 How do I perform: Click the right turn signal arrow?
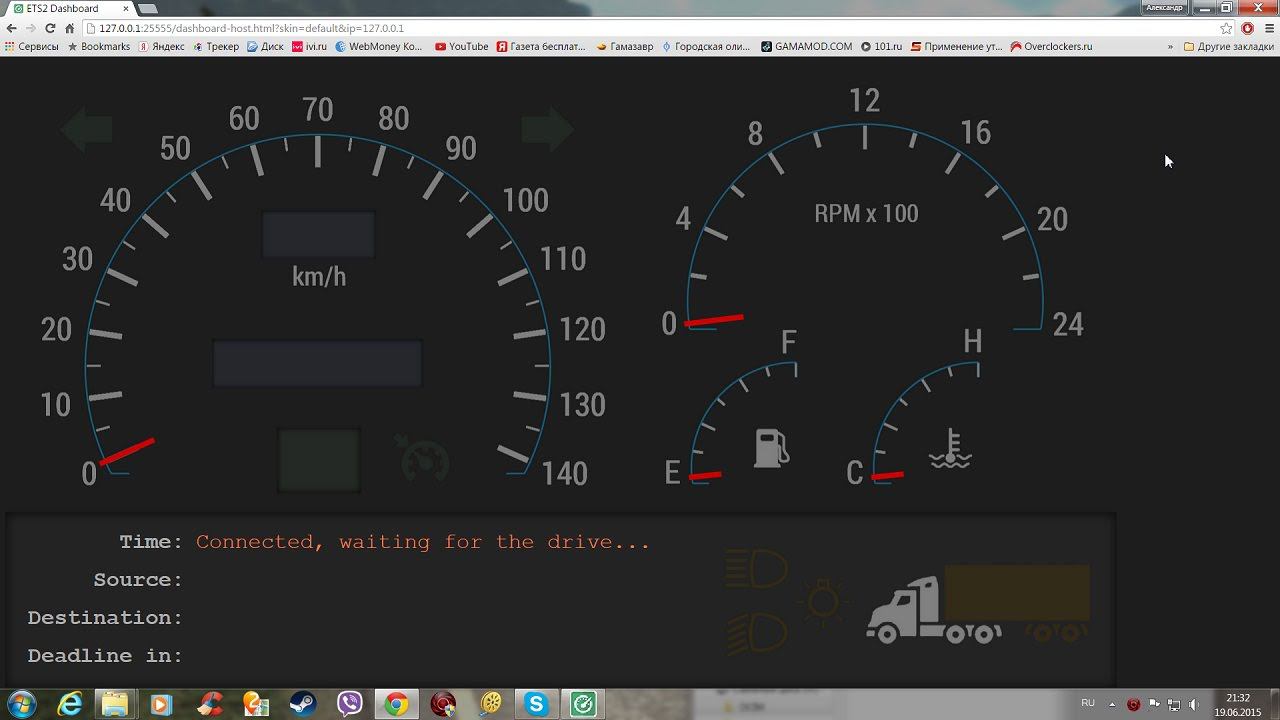[x=547, y=129]
